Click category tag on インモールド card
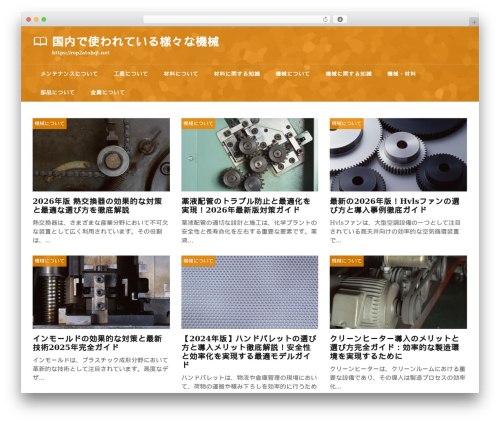The width and height of the screenshot is (500, 423). point(50,261)
